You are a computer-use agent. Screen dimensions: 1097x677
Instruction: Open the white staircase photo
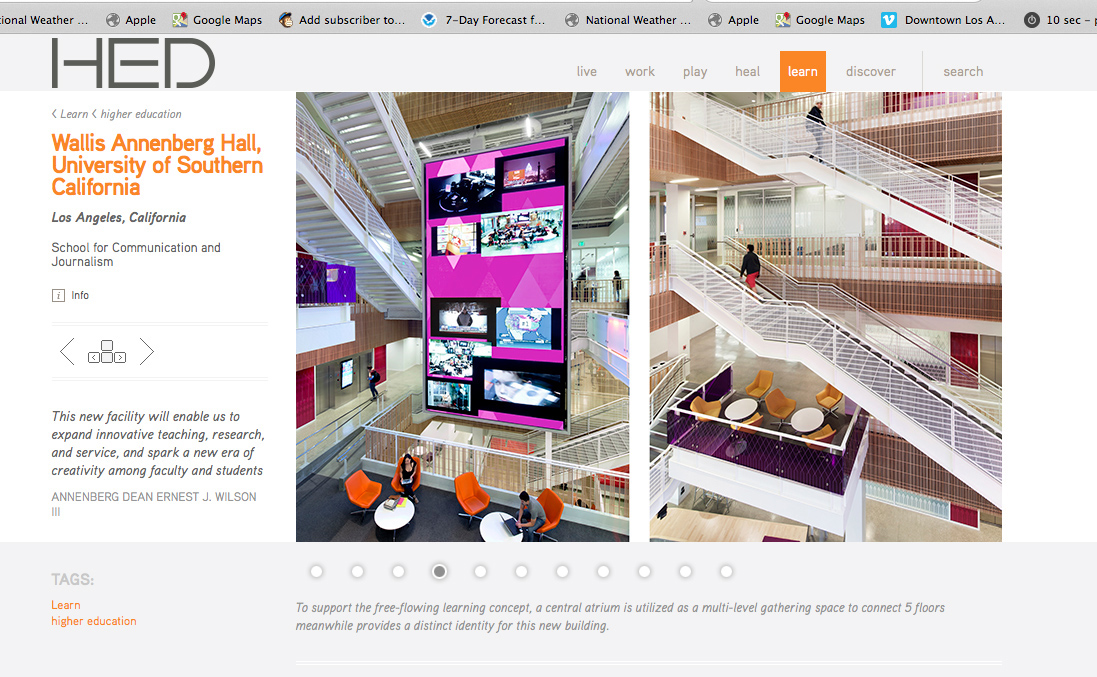click(826, 317)
